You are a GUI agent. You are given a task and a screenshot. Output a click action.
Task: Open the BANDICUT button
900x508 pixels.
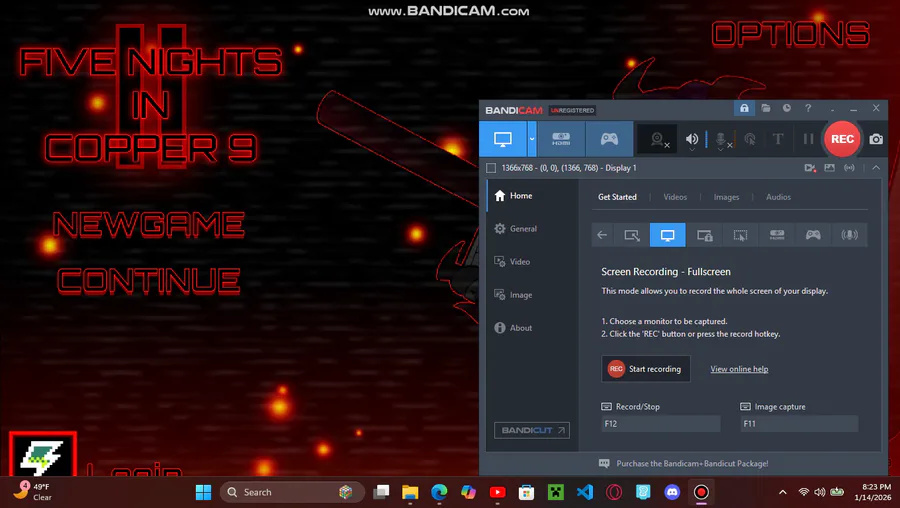tap(532, 430)
